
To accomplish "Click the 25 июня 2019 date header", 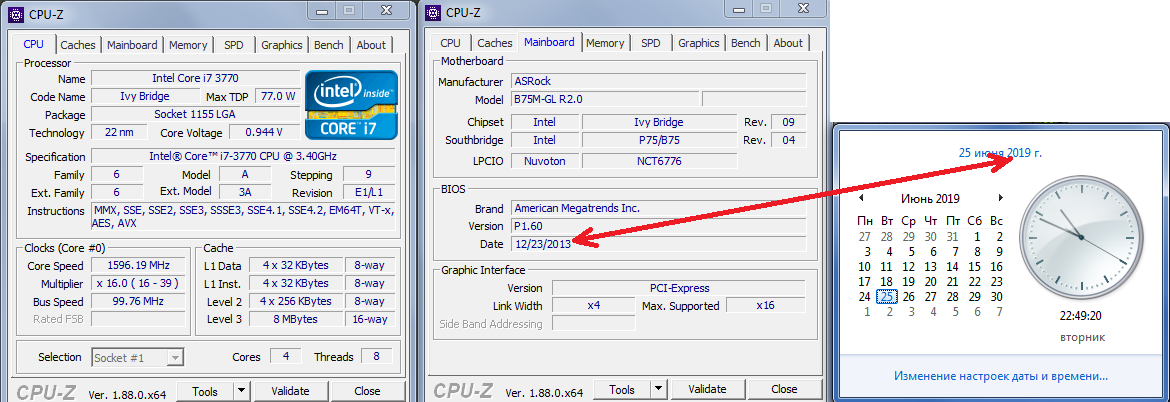I will point(1000,153).
